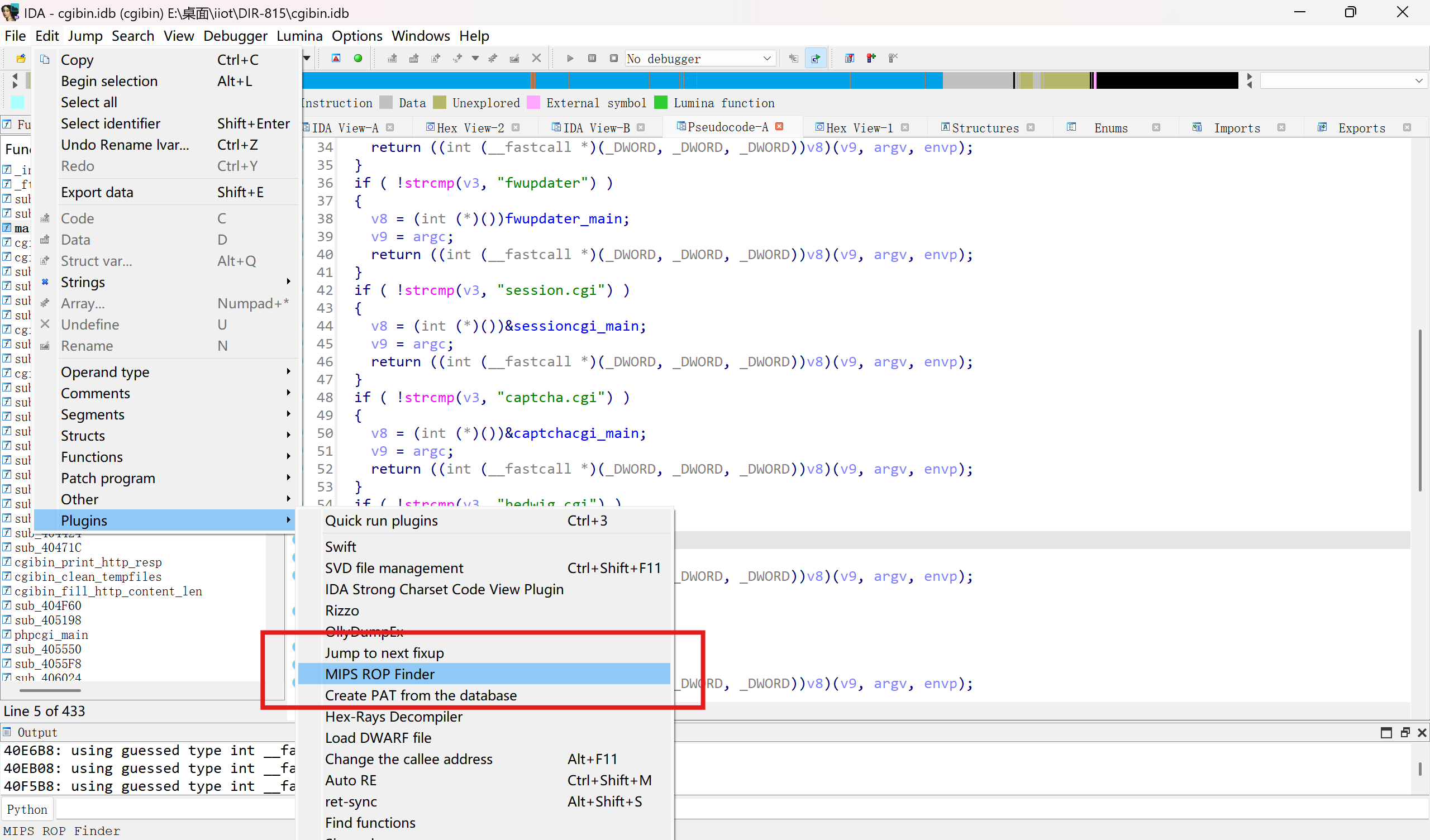Click the Undefine X icon in Edit menu
Image resolution: width=1430 pixels, height=840 pixels.
[45, 324]
